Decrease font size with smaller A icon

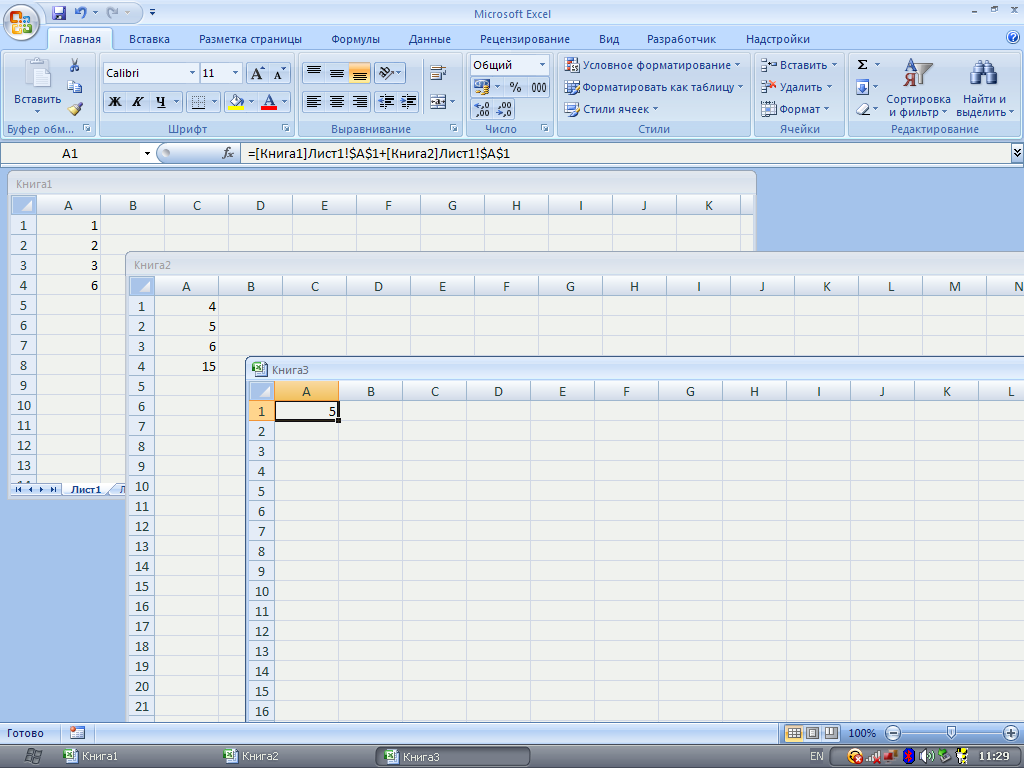(x=280, y=73)
